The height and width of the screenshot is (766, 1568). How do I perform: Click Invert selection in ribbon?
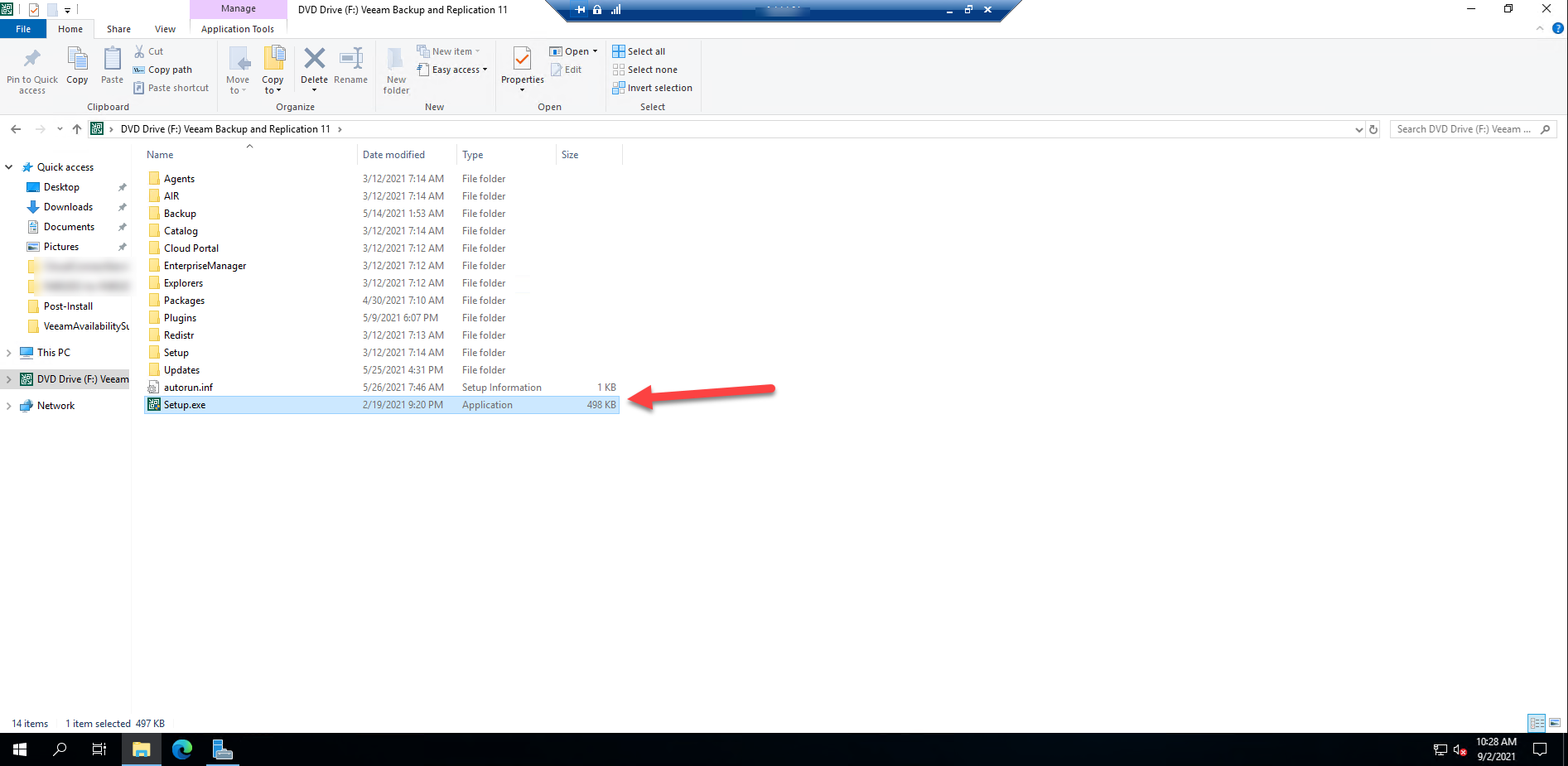pos(653,88)
